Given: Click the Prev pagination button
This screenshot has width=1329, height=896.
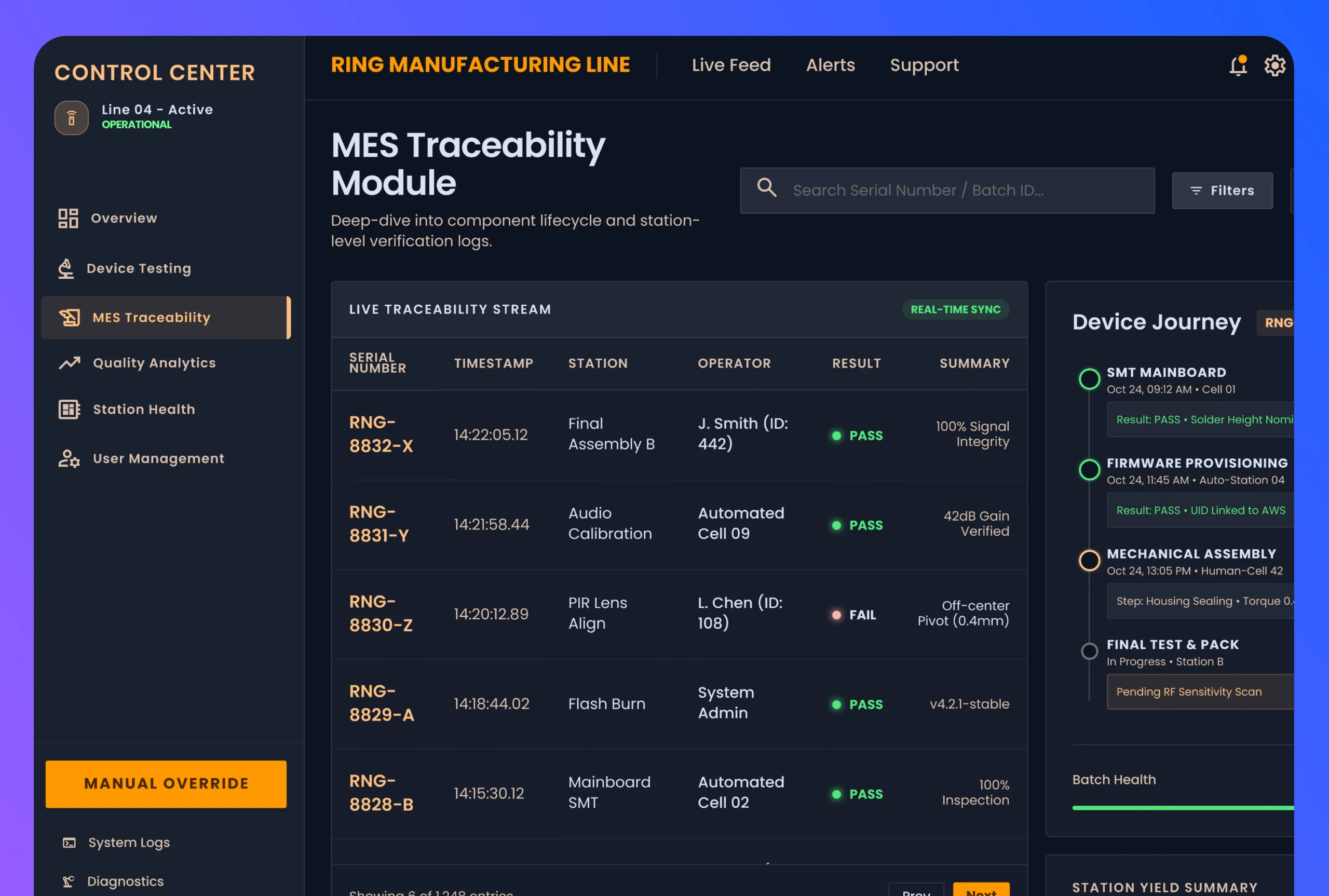Looking at the screenshot, I should click(x=916, y=890).
